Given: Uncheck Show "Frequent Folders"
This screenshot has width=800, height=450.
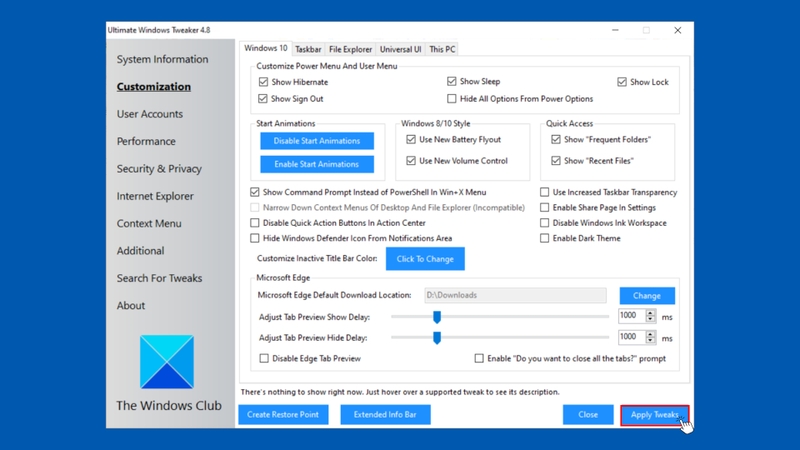Looking at the screenshot, I should [556, 139].
